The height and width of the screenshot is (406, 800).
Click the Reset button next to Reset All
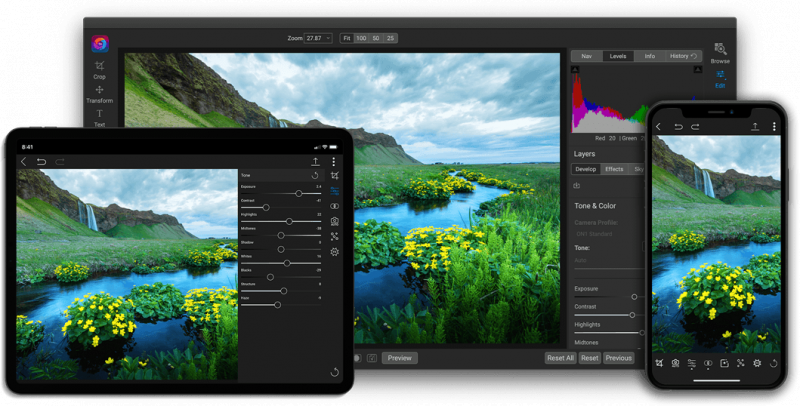tap(590, 358)
